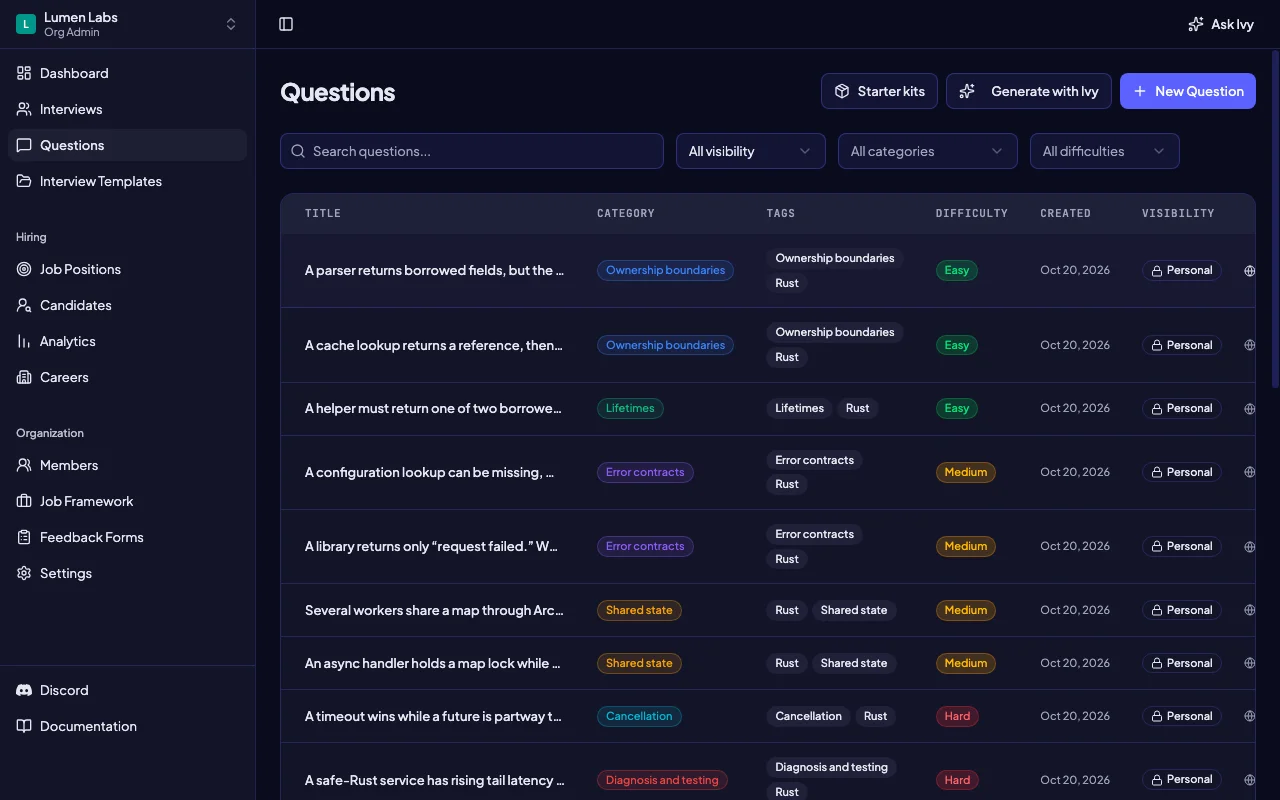This screenshot has width=1280, height=800.
Task: Click the Title column header
Action: point(323,213)
